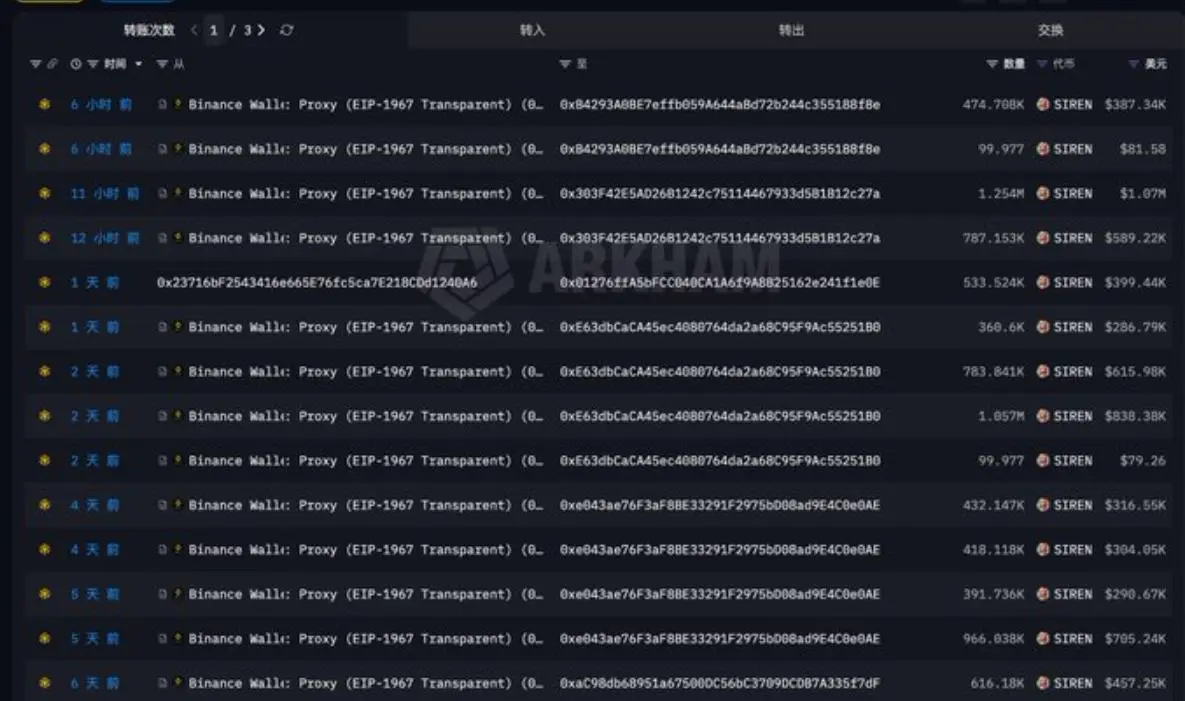
Task: Click SIREN token icon in $387.34K row
Action: pos(1043,104)
